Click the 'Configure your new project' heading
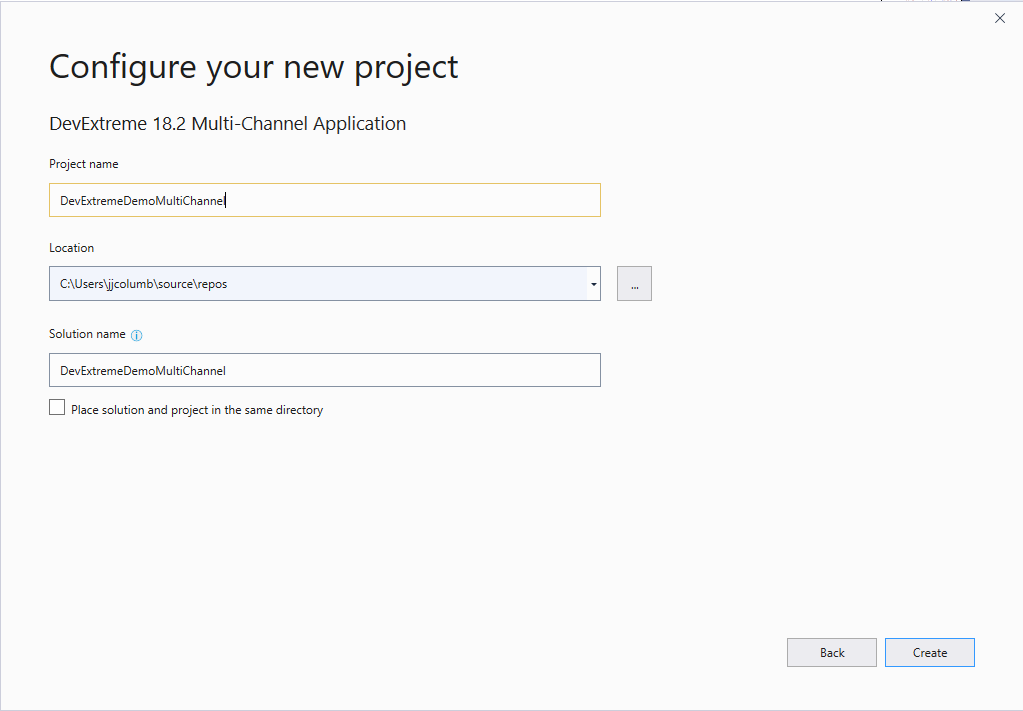Image resolution: width=1023 pixels, height=711 pixels. point(254,67)
